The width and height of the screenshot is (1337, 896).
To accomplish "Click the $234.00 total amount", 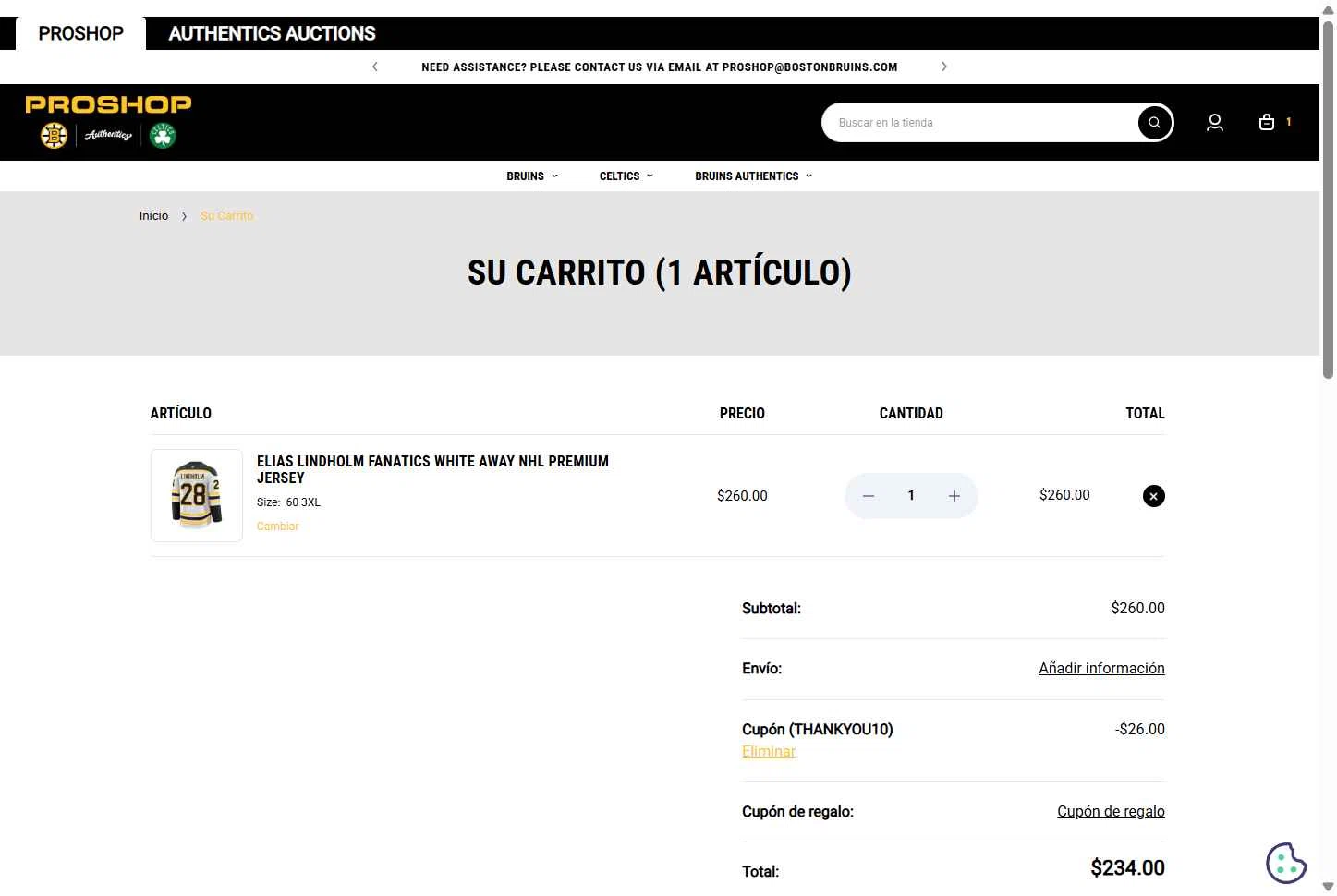I will (x=1127, y=868).
